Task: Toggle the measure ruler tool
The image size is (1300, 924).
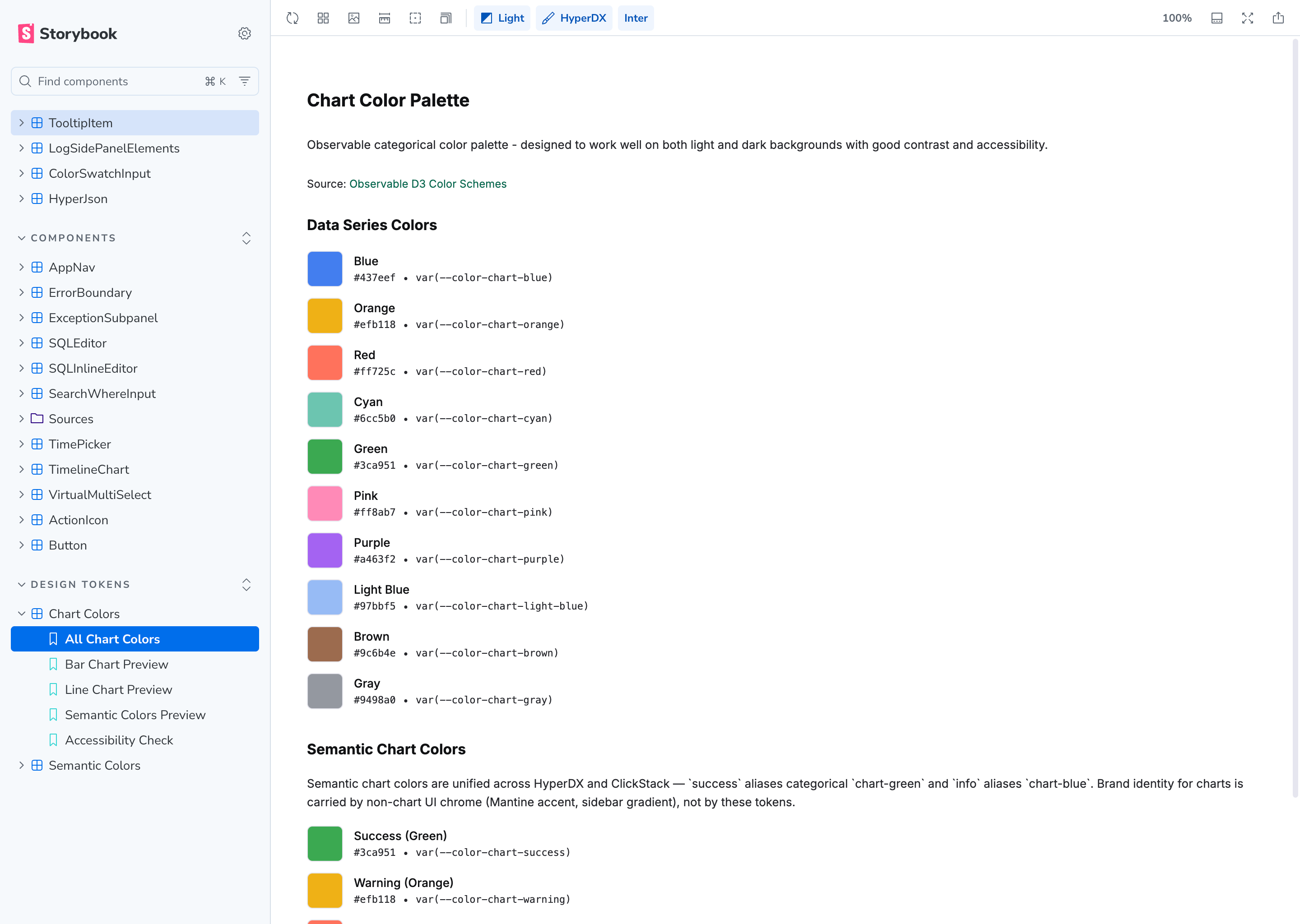Action: 385,18
